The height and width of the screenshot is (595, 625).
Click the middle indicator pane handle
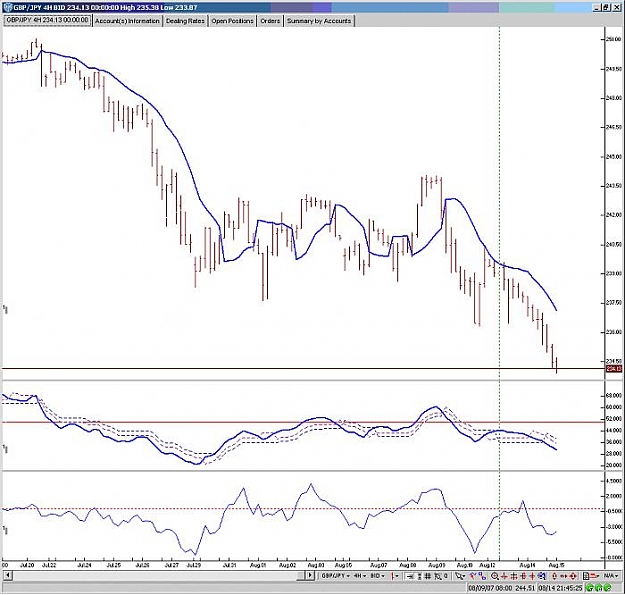[x=5, y=449]
